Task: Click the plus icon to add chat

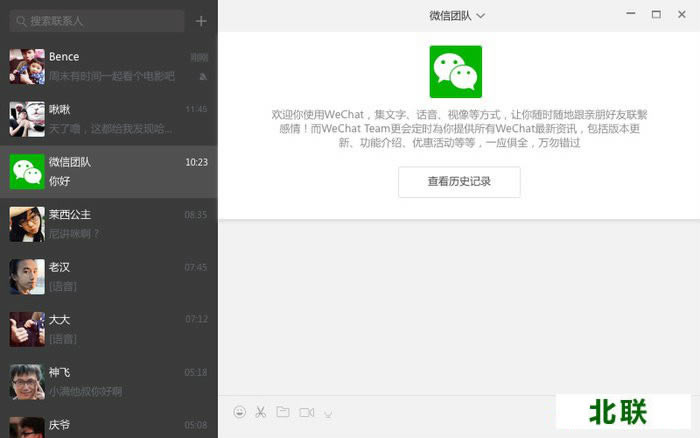Action: (201, 20)
